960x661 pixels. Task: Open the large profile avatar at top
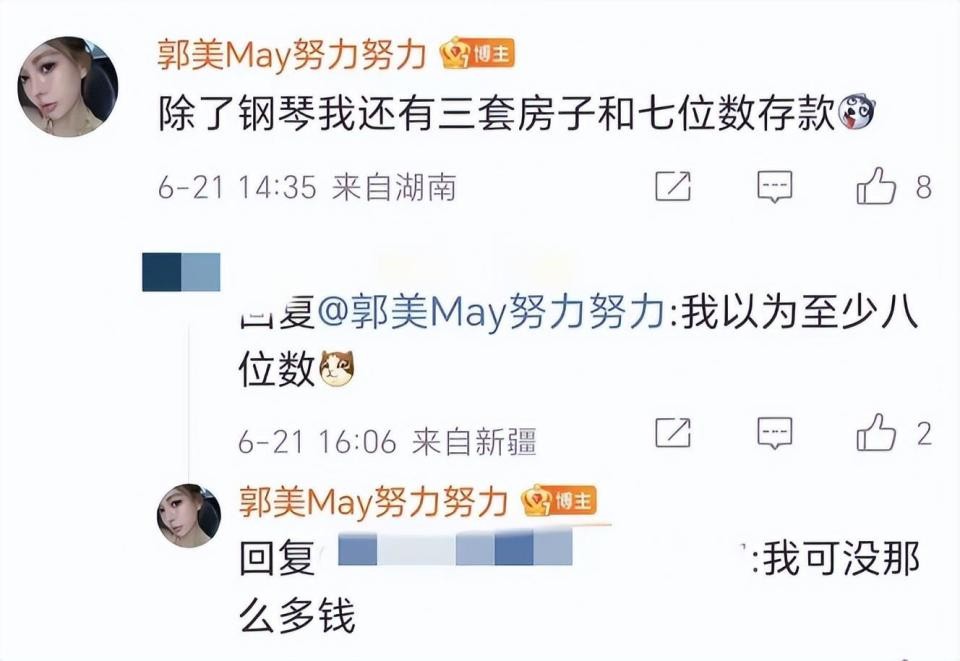67,87
